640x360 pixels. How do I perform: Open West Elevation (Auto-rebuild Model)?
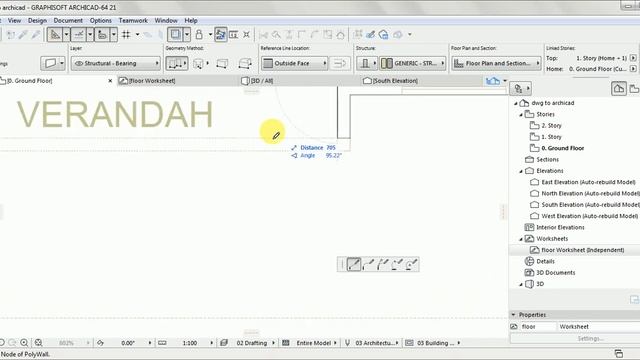point(589,216)
